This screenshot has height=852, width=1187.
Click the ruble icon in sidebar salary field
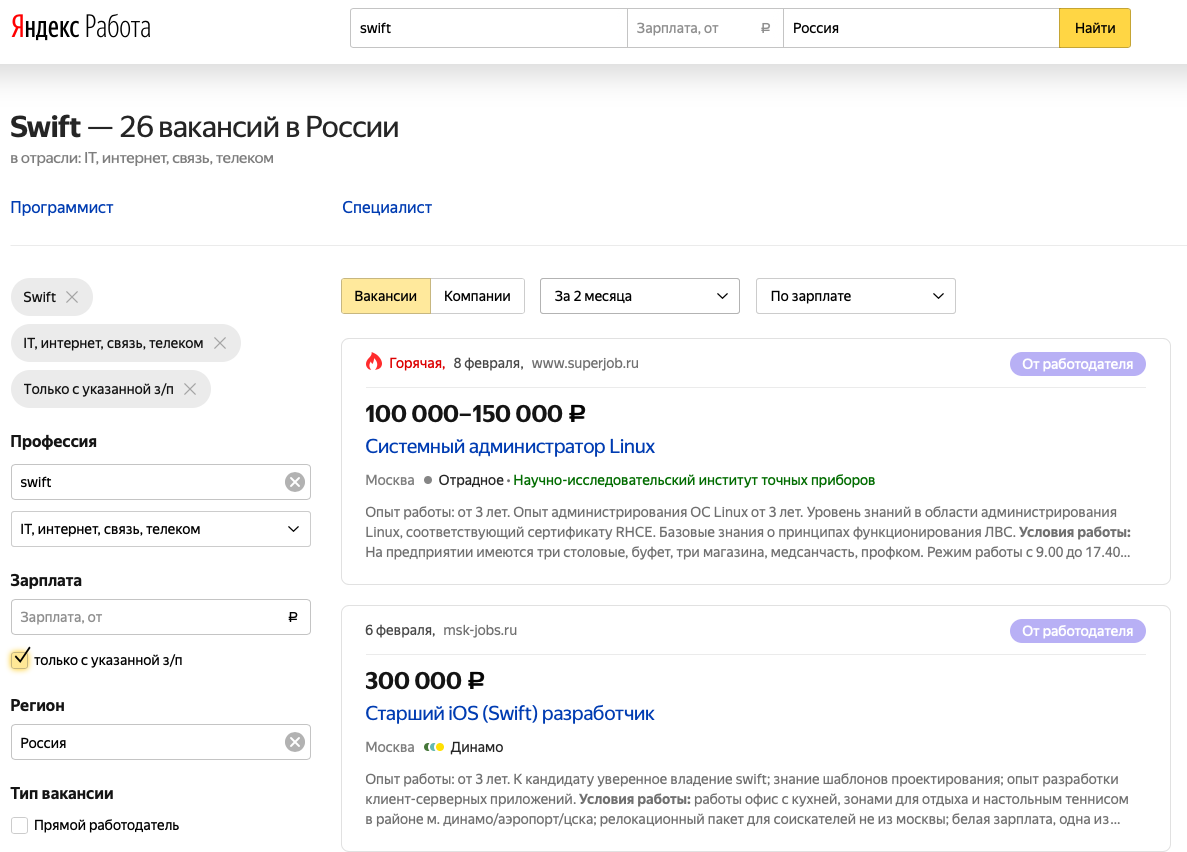pos(293,617)
